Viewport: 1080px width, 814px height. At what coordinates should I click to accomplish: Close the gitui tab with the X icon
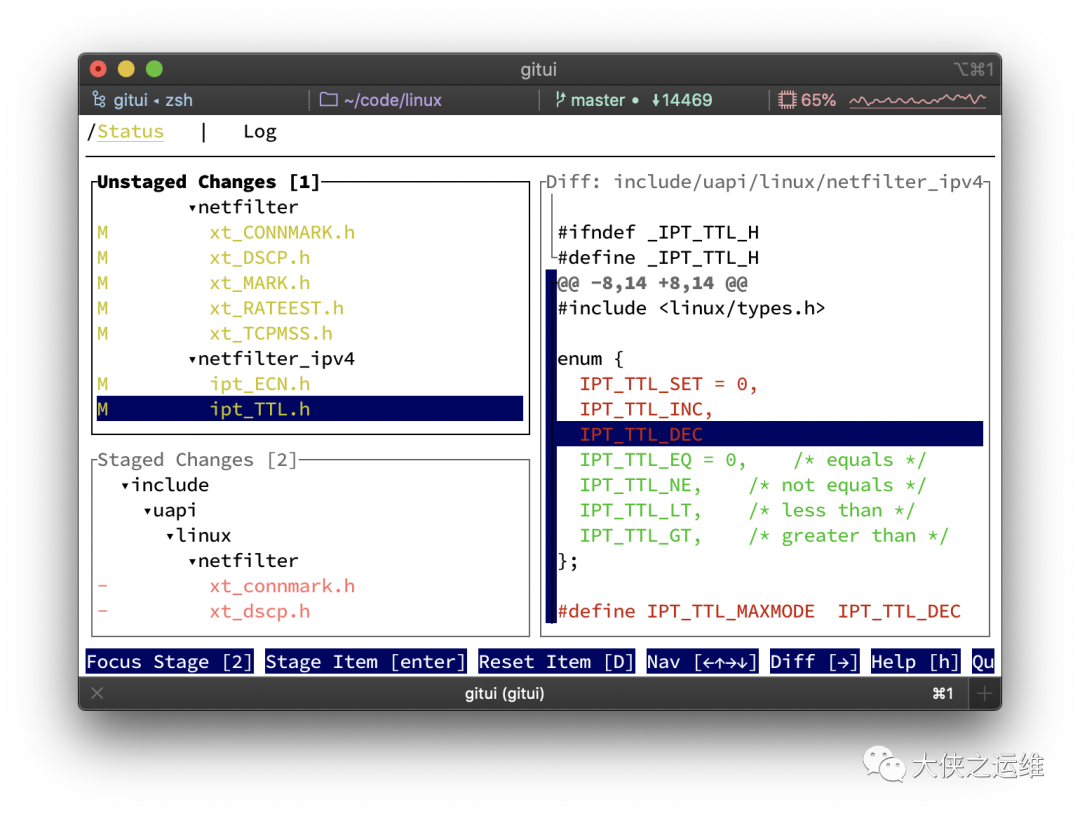pos(97,693)
